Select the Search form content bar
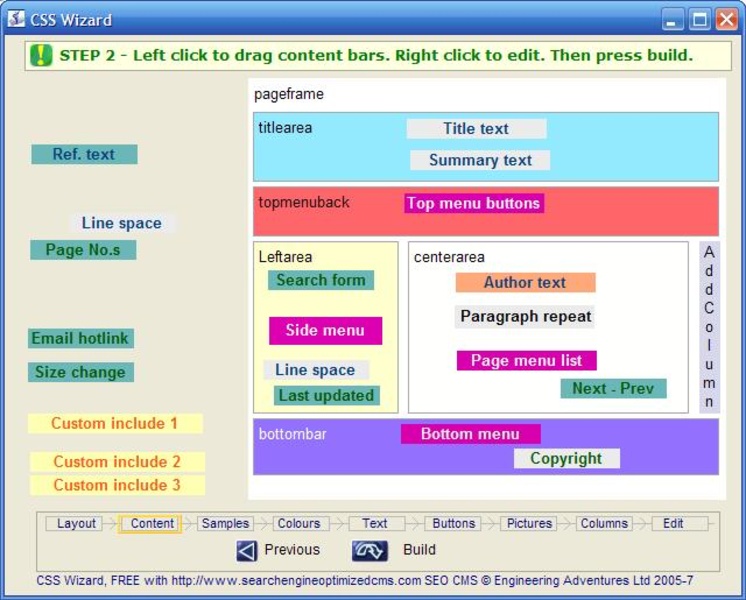746x600 pixels. 321,280
